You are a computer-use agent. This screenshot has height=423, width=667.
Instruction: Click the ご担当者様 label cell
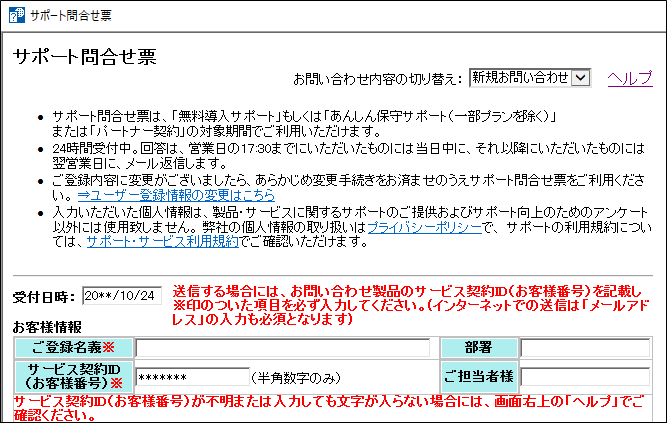click(479, 377)
